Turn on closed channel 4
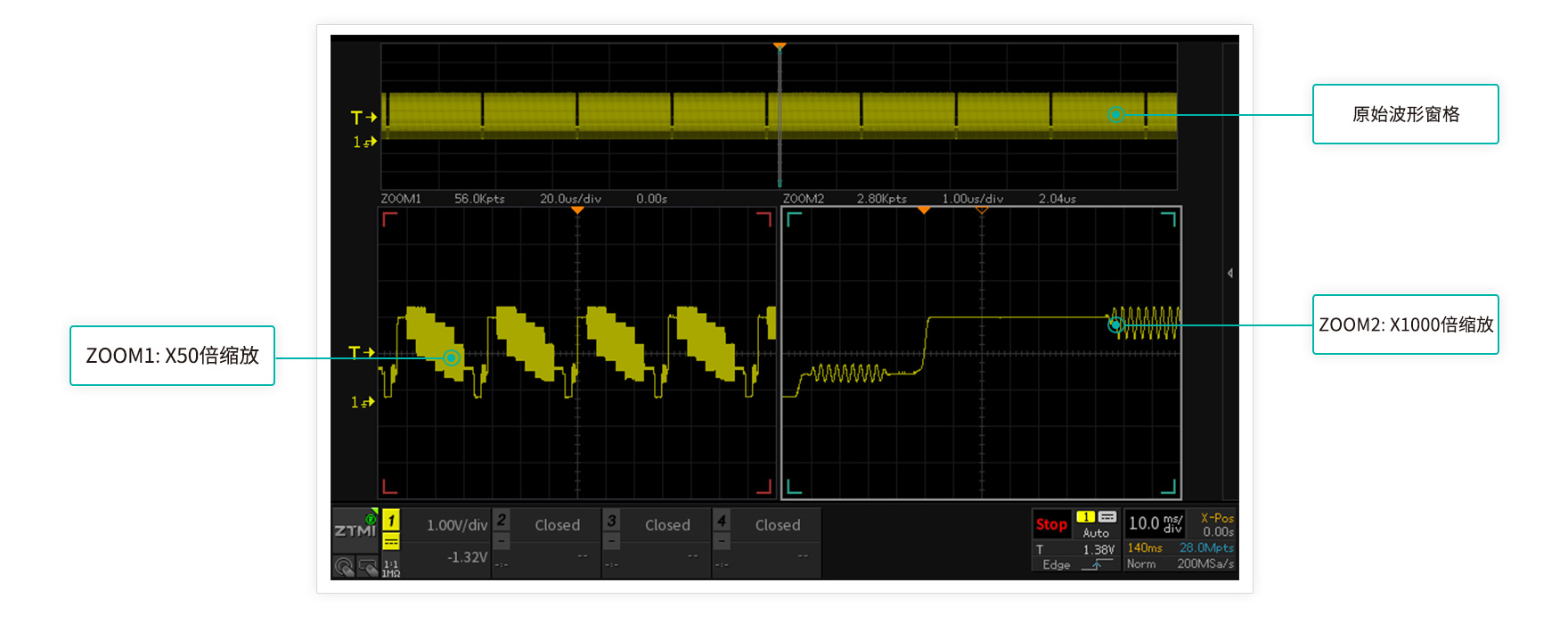This screenshot has width=1568, height=624. [x=722, y=520]
